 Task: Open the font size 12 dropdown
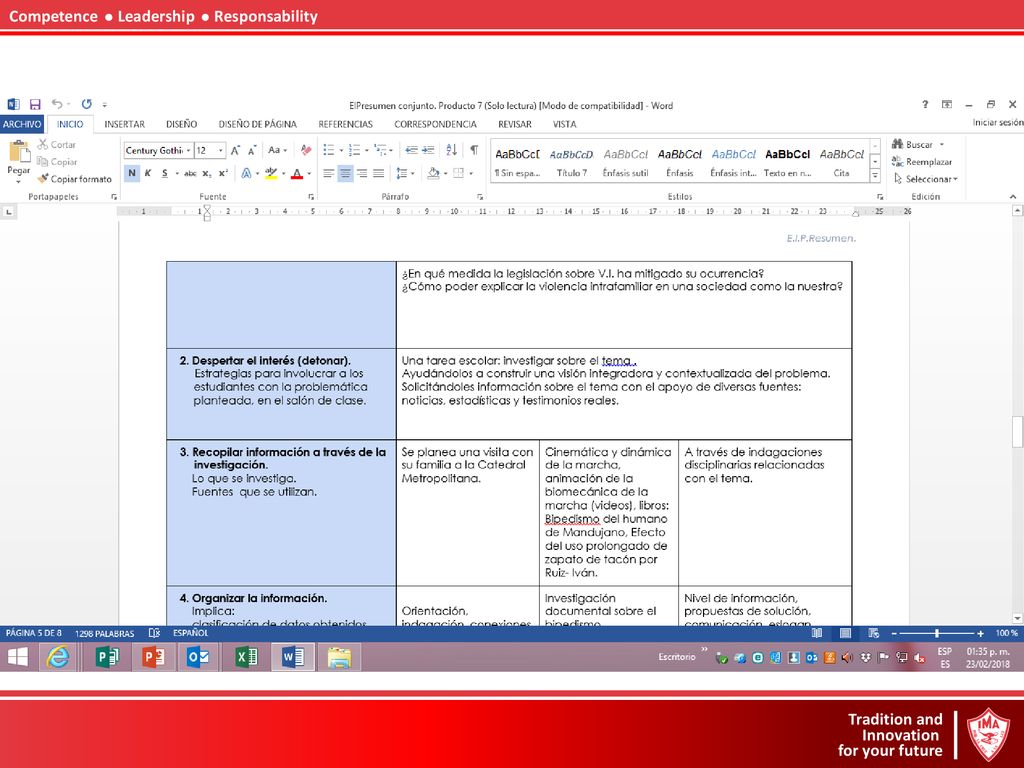click(x=221, y=150)
